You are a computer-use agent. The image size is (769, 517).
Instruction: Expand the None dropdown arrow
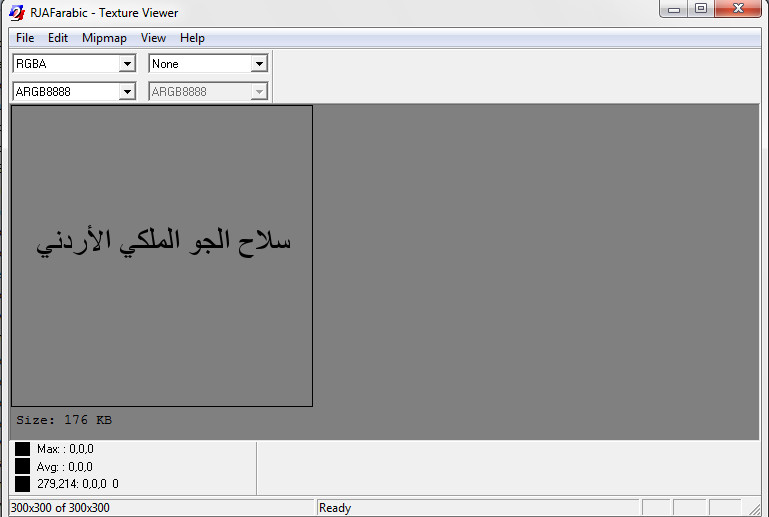point(259,64)
